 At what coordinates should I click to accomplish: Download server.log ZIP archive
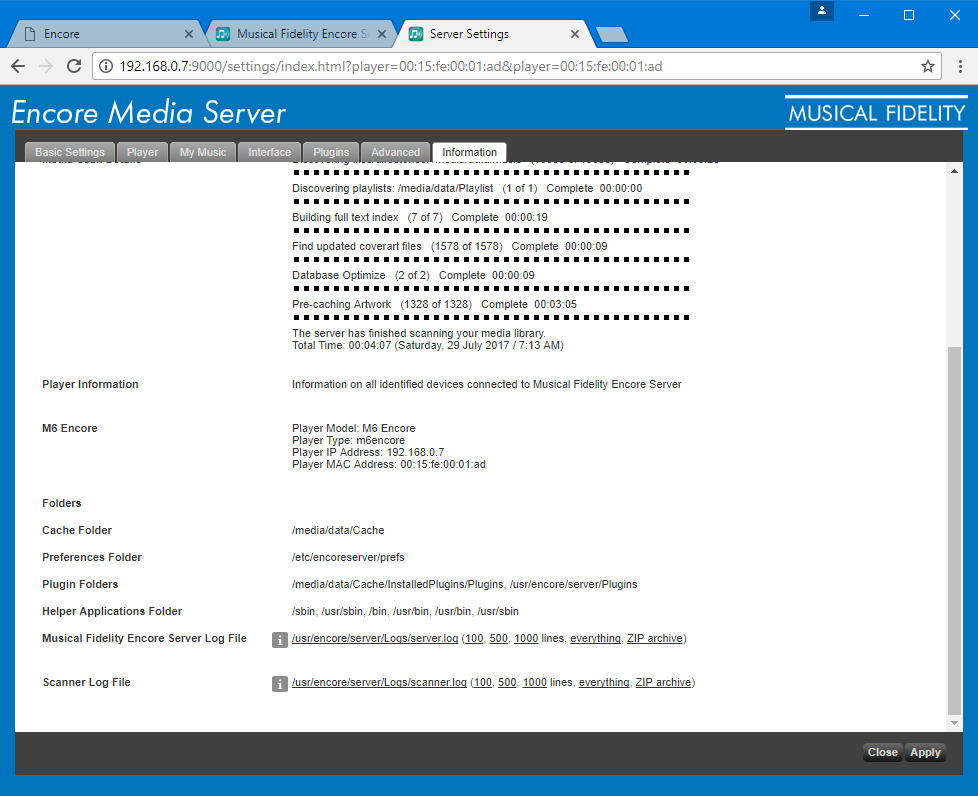pyautogui.click(x=655, y=638)
